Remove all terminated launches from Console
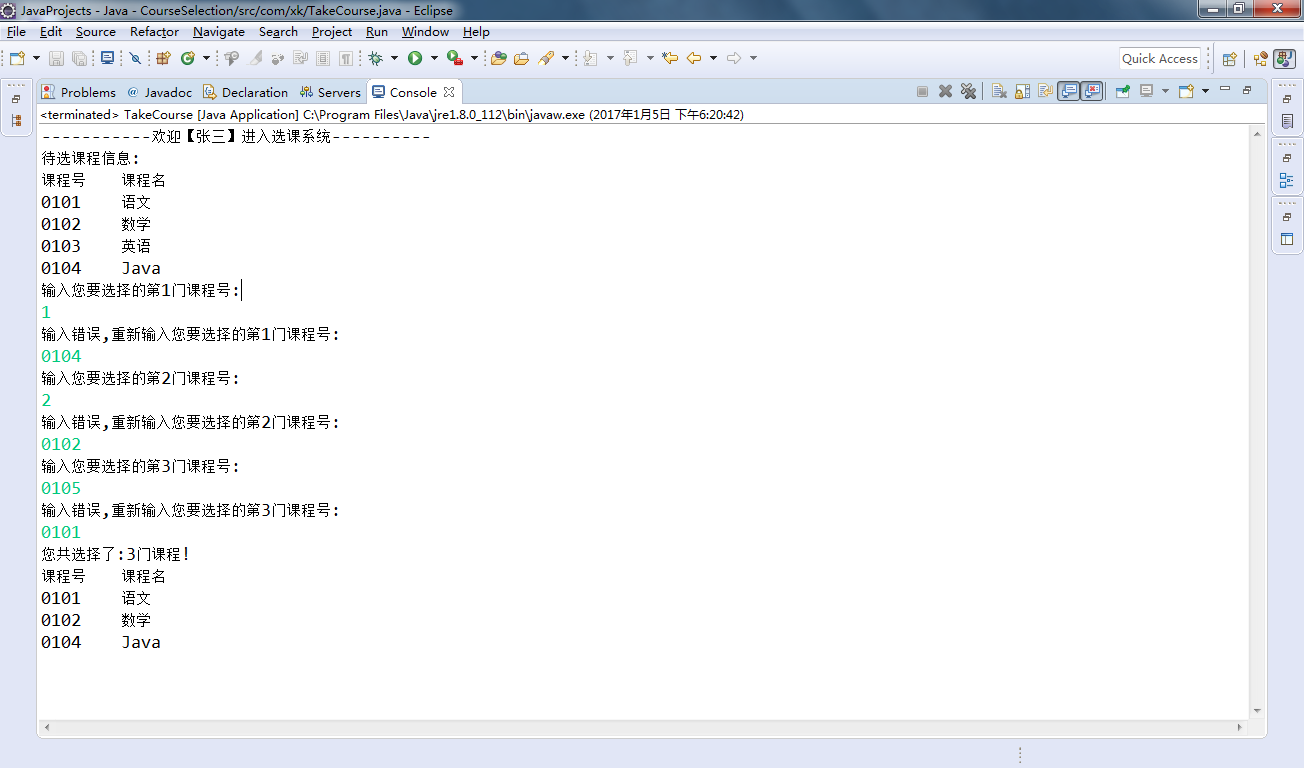Viewport: 1304px width, 768px height. click(969, 91)
